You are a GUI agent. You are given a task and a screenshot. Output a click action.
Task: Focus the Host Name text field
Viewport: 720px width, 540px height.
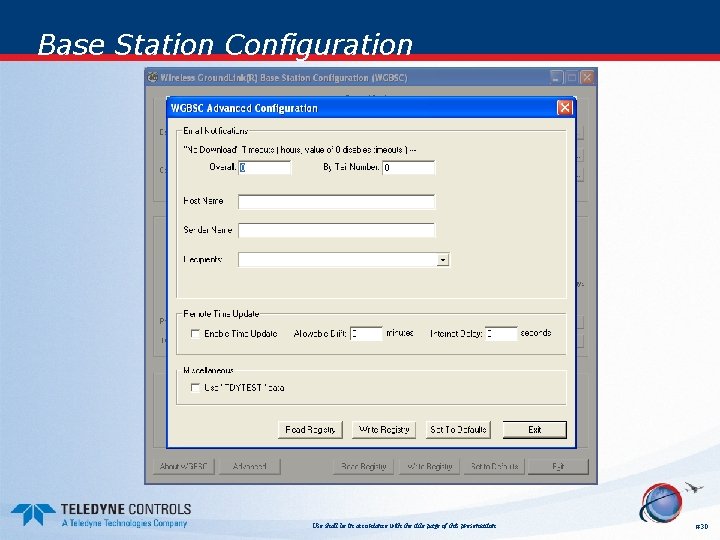tap(336, 202)
